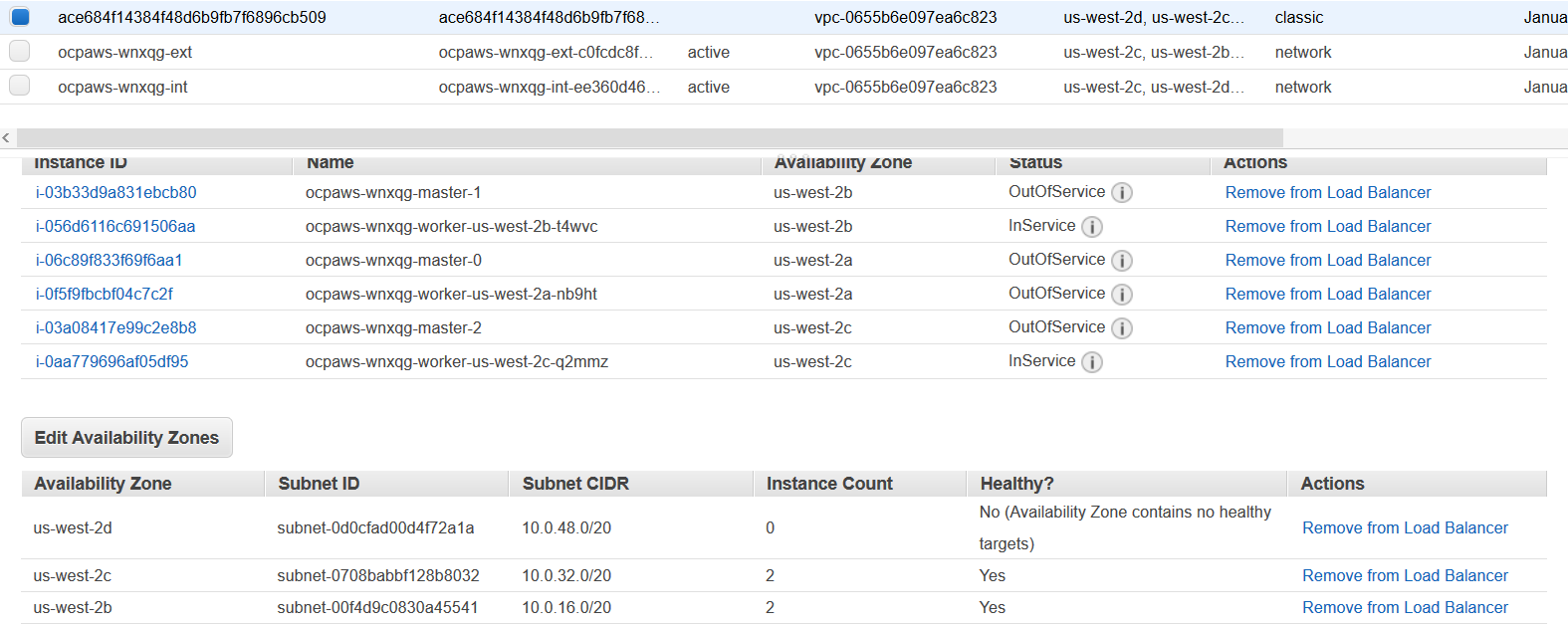Select the ocpaws-wnxqg-ext load balancer checkbox
1568x626 pixels.
pyautogui.click(x=19, y=52)
